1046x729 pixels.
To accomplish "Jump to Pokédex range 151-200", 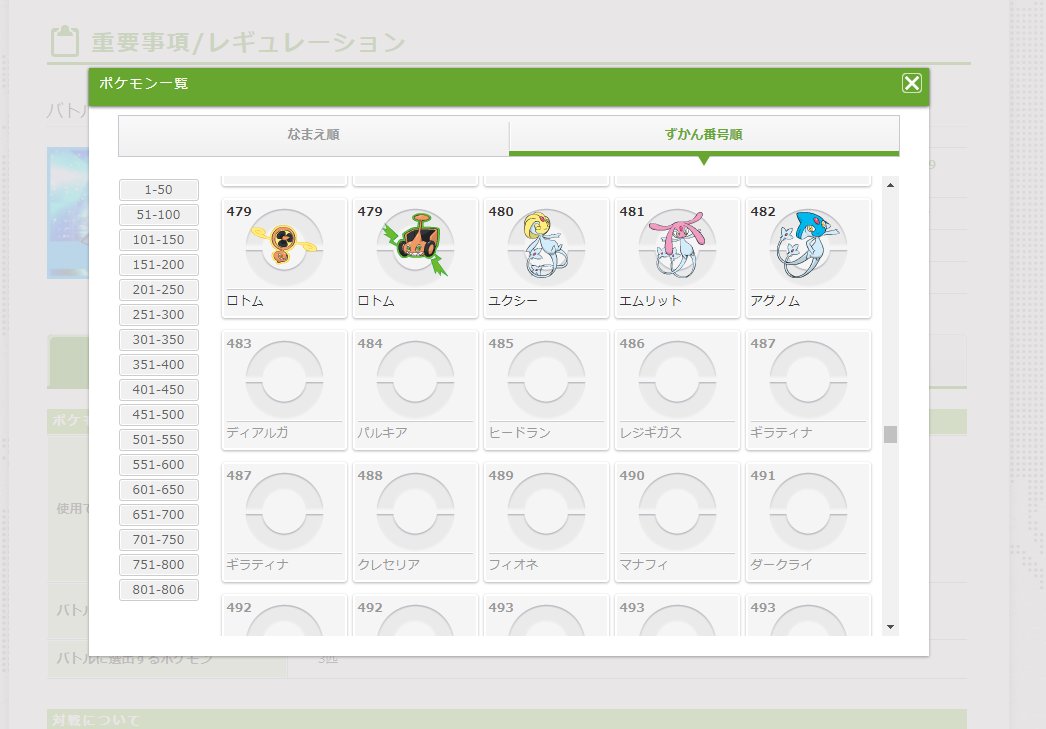I will [159, 265].
